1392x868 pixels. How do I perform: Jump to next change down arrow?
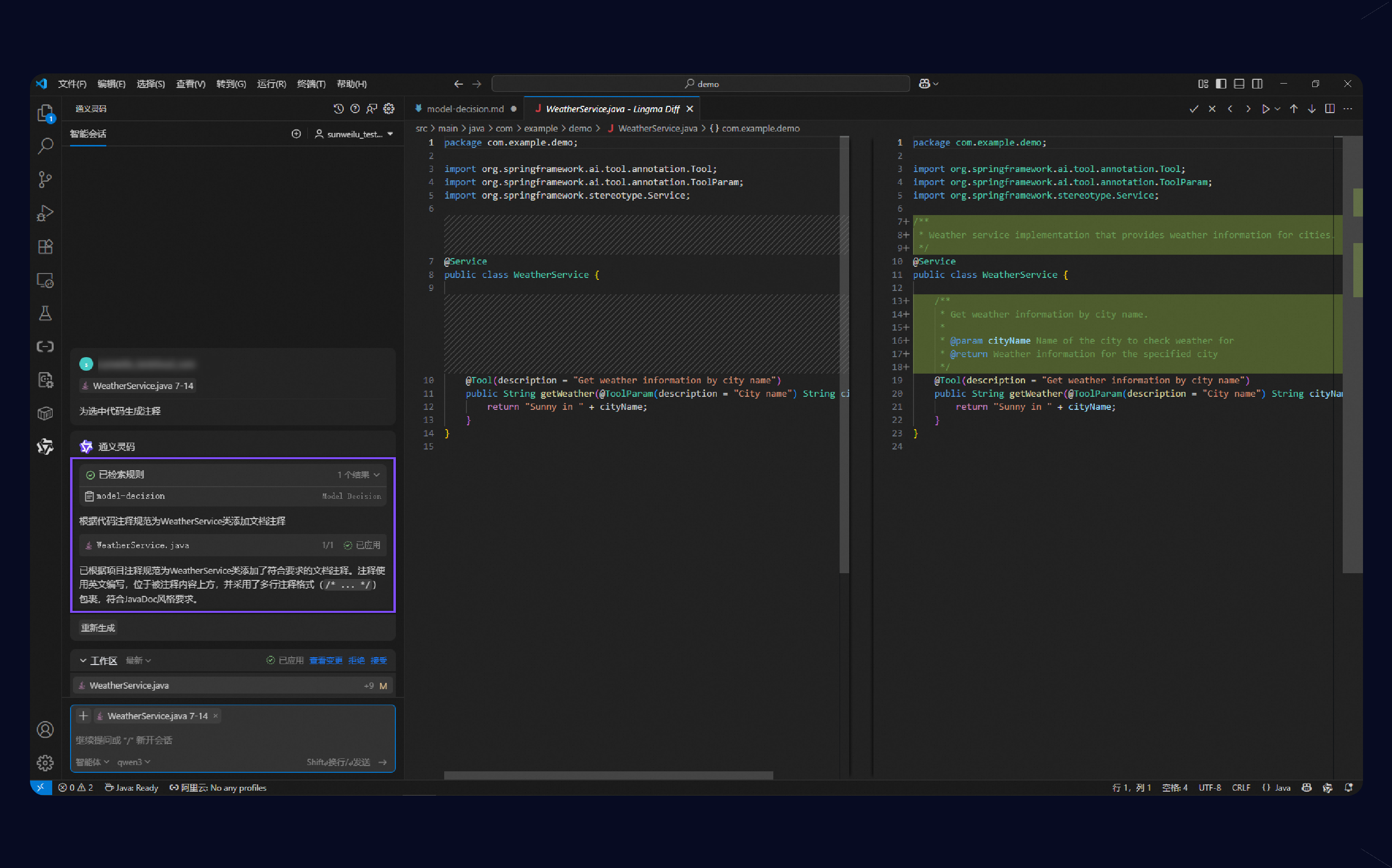pyautogui.click(x=1312, y=108)
